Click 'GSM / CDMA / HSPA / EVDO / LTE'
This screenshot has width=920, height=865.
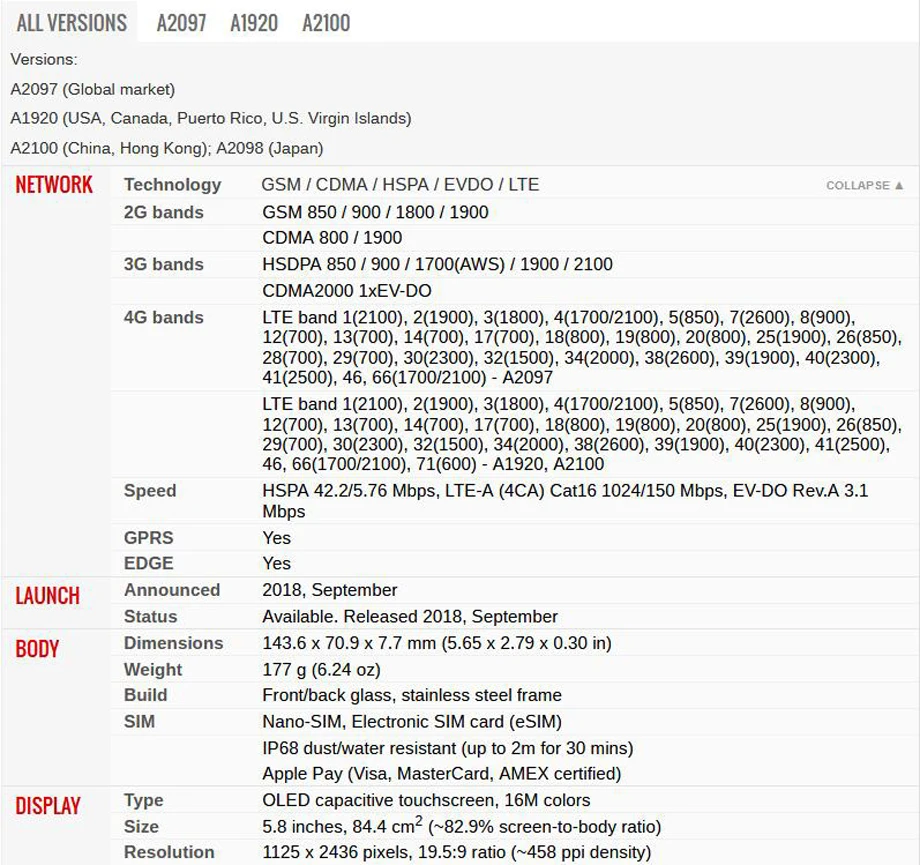tap(400, 185)
